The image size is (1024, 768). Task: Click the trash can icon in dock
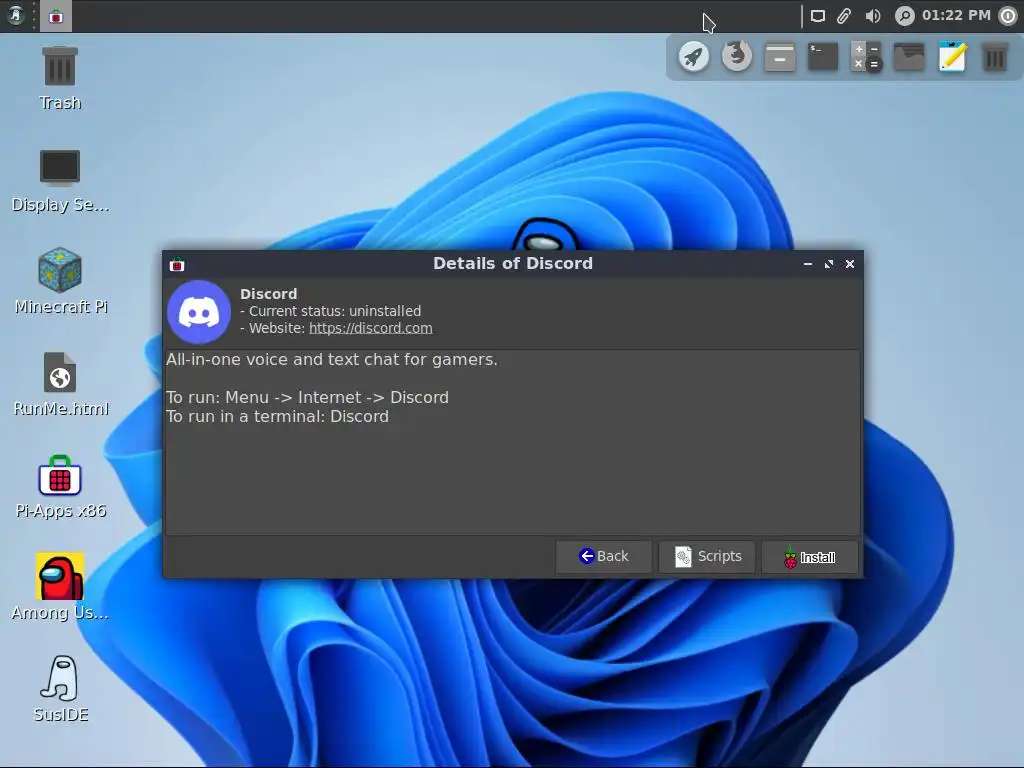pos(995,57)
